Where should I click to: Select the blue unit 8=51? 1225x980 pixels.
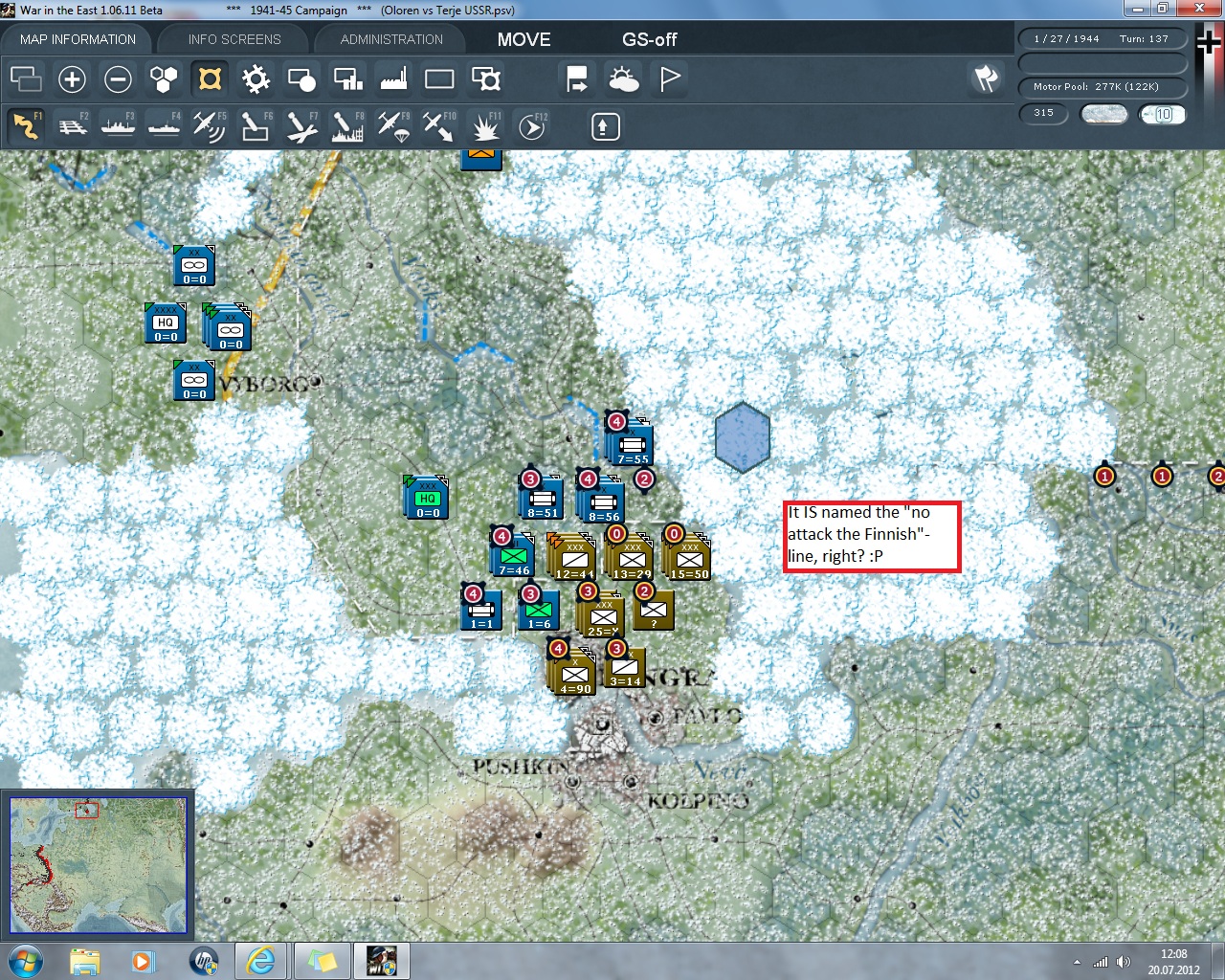(542, 499)
